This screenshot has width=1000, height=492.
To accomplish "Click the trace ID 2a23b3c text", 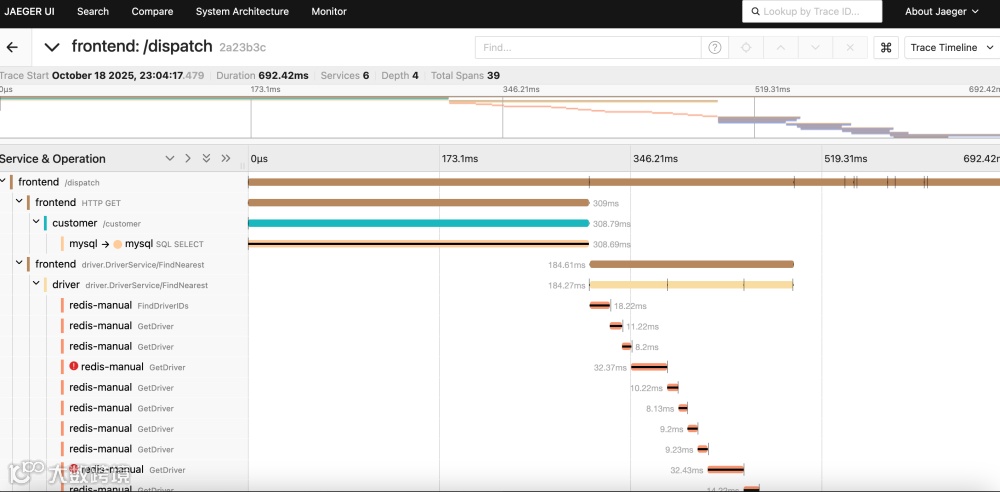I will (x=242, y=47).
